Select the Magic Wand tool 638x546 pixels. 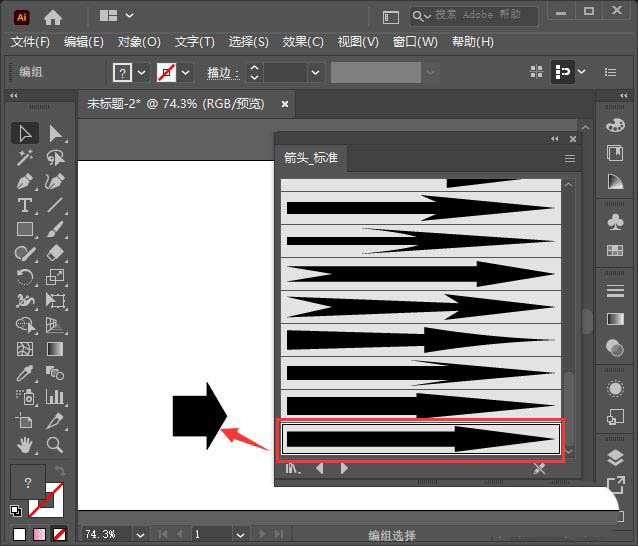(25, 157)
